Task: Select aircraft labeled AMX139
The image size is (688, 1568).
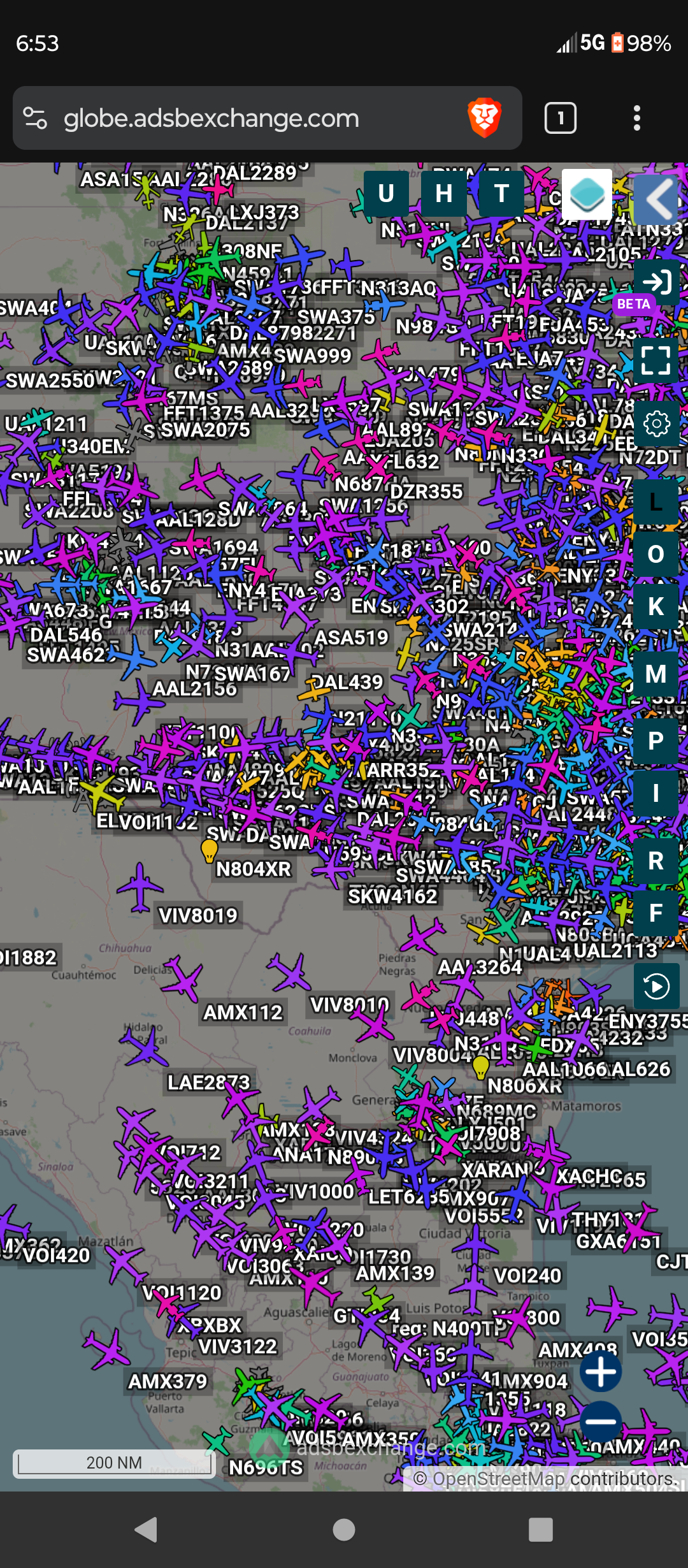Action: pos(395,1273)
